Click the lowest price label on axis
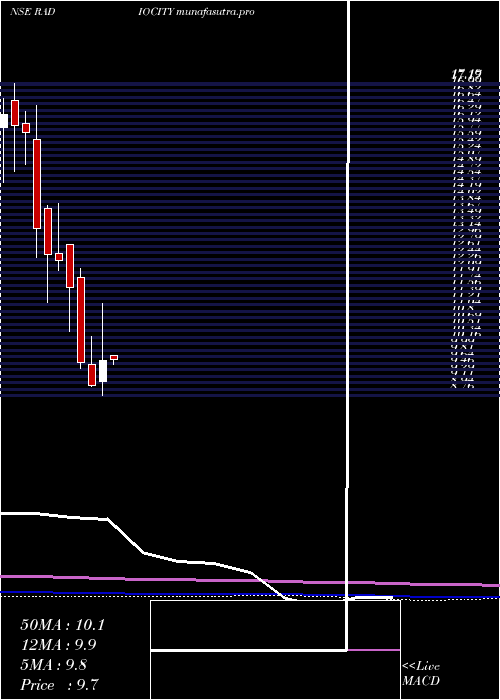Image resolution: width=500 pixels, height=700 pixels. pyautogui.click(x=462, y=386)
